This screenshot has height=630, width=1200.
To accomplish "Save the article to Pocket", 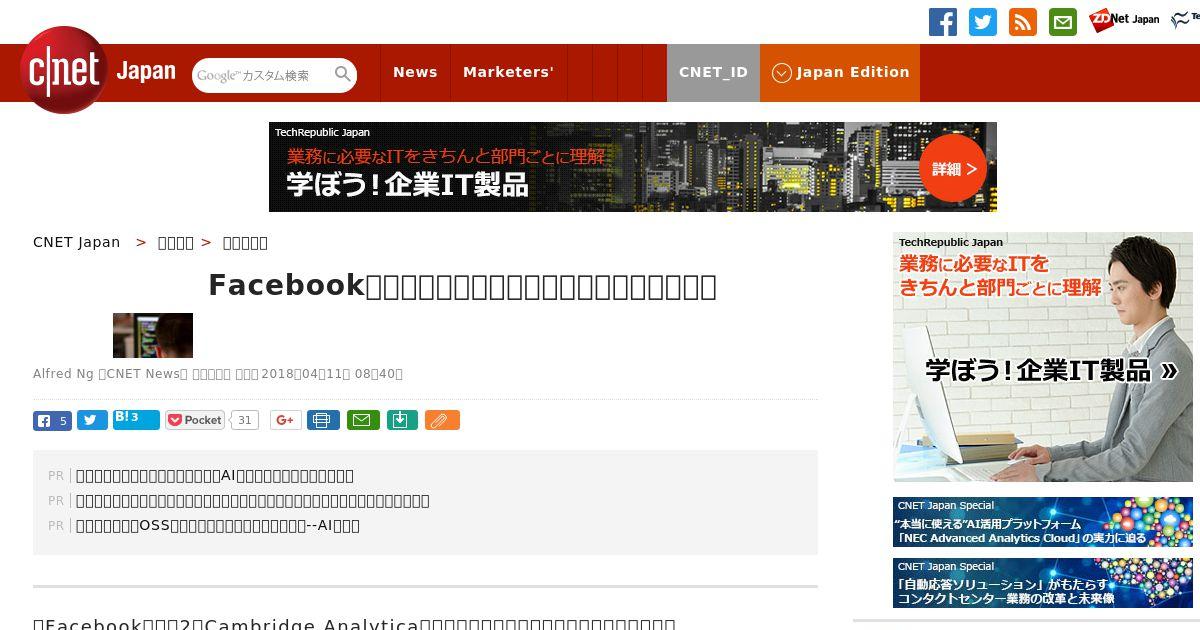I will 195,420.
